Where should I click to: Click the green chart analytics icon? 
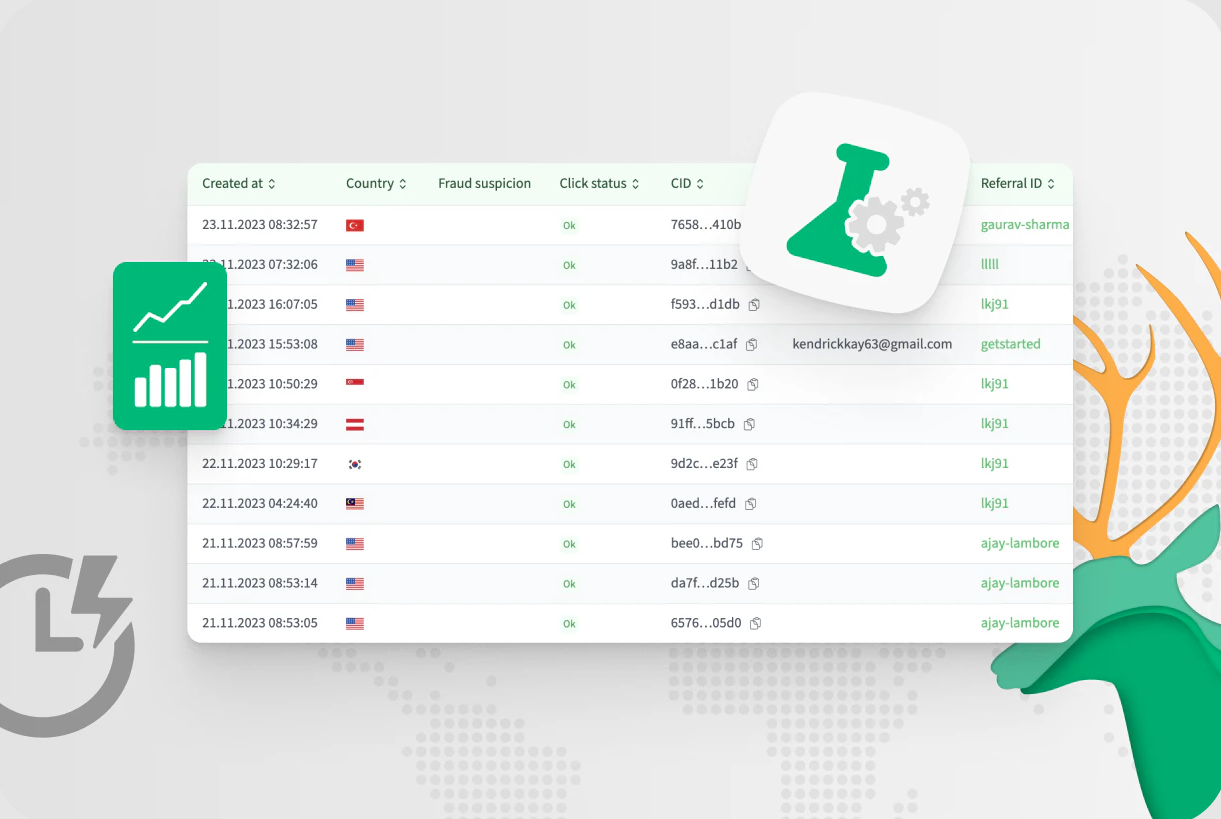(170, 346)
